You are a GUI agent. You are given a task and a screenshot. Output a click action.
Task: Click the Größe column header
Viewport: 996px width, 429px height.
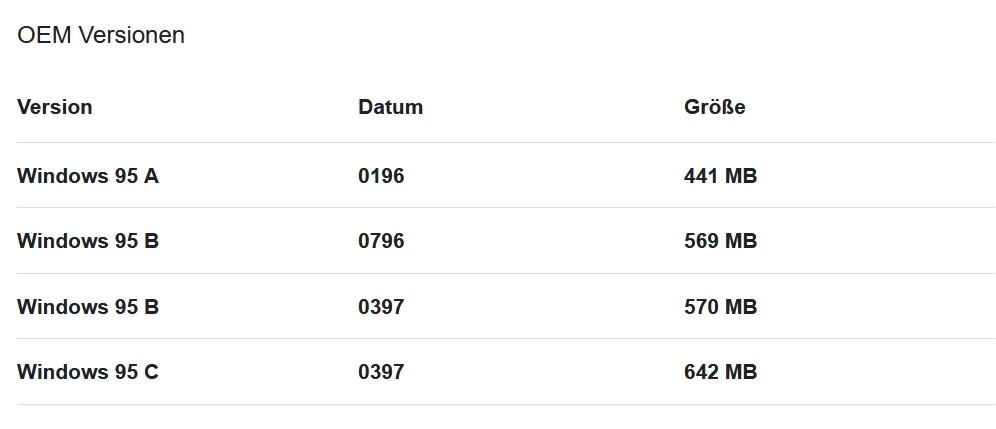715,107
